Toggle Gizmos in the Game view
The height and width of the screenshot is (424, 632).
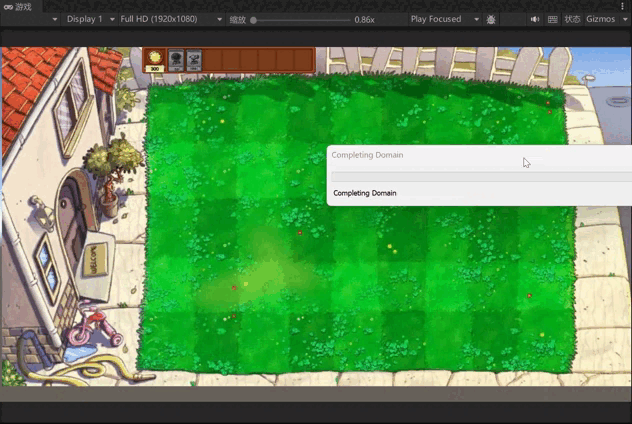(x=601, y=19)
